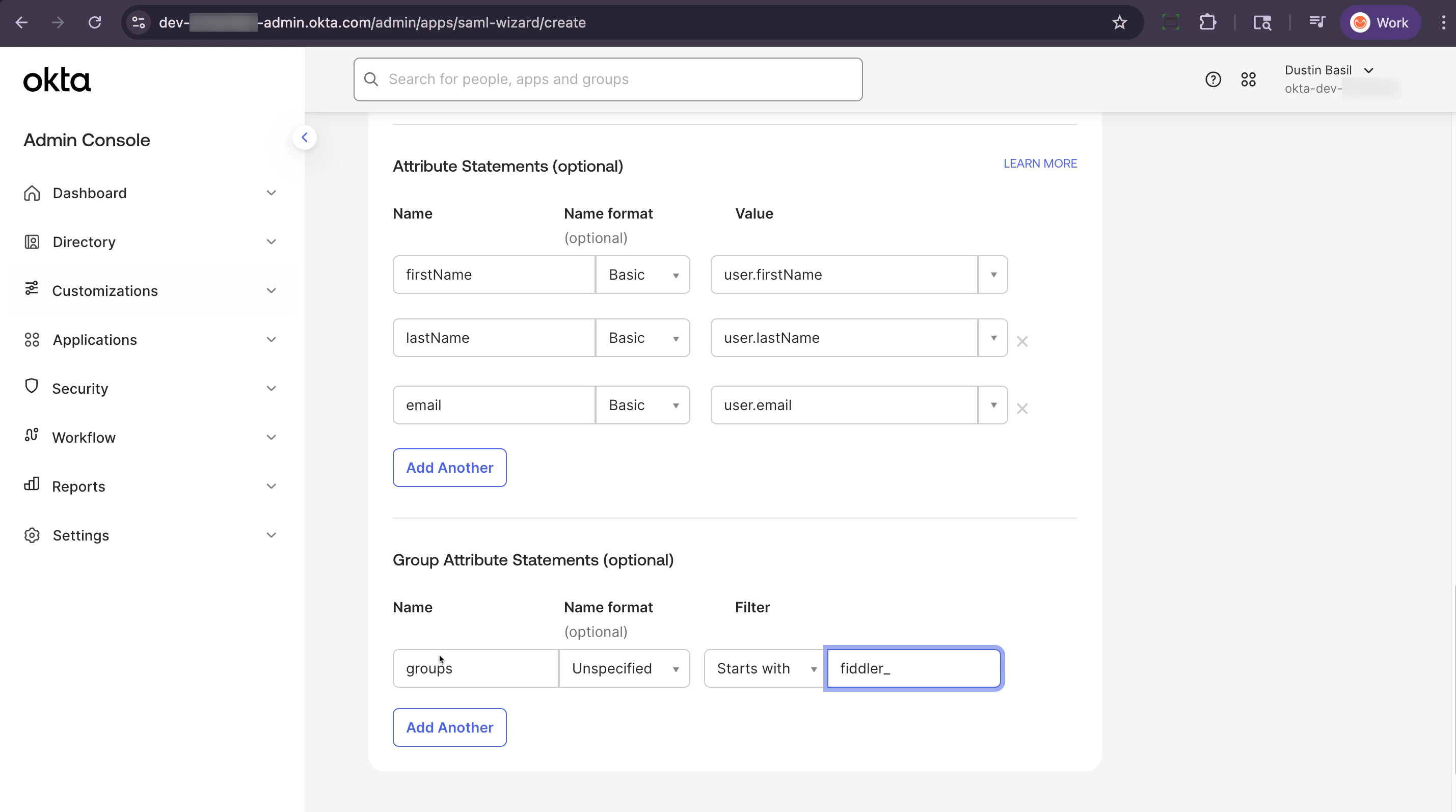Open site information icon in address bar
This screenshot has height=812, width=1456.
(139, 22)
